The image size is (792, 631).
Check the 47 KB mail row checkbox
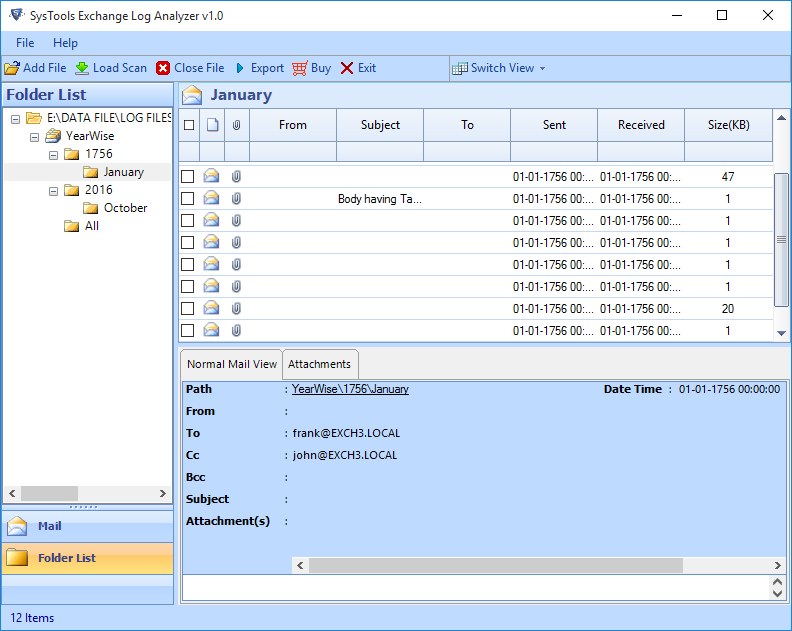pyautogui.click(x=187, y=176)
